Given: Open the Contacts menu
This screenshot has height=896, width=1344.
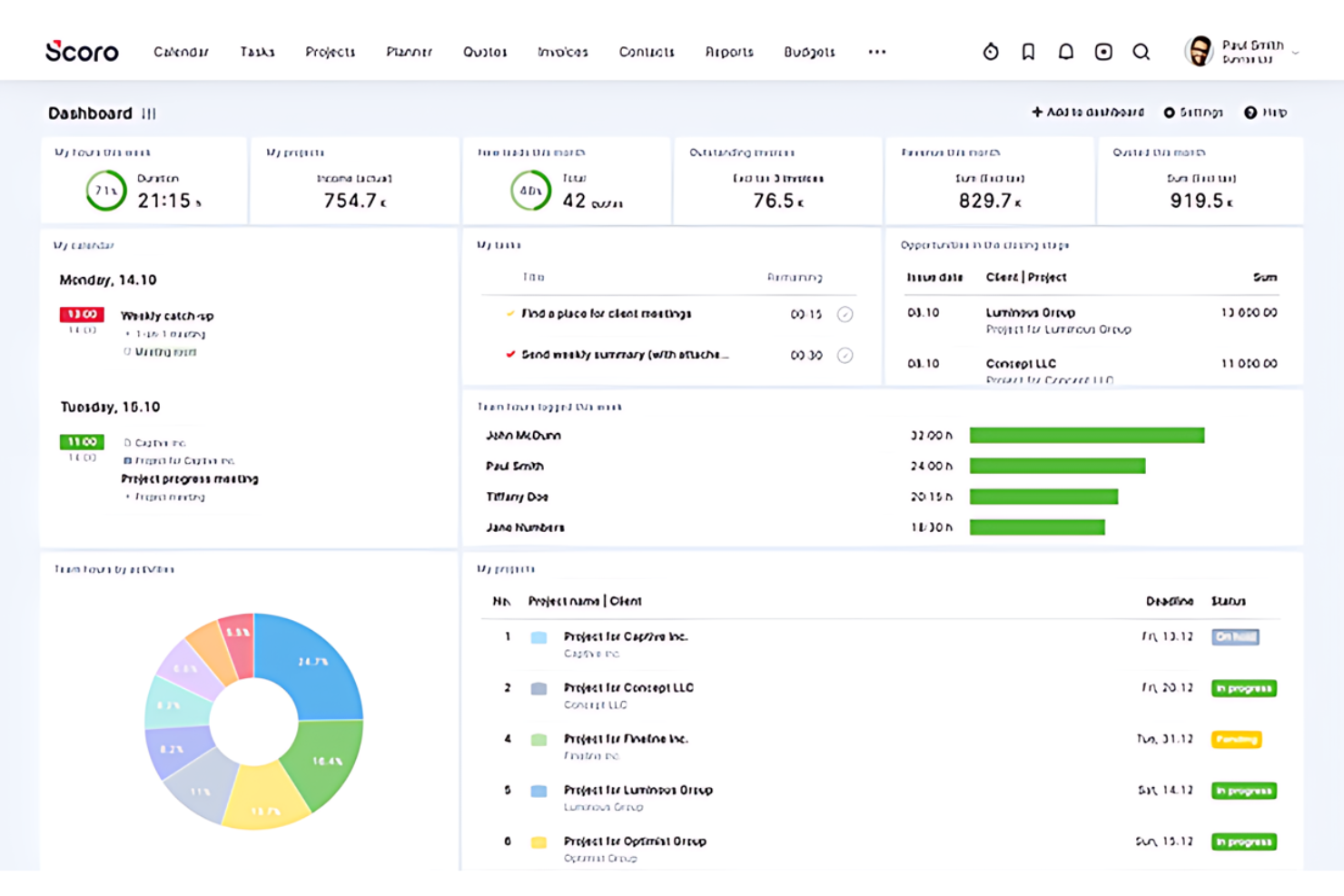Looking at the screenshot, I should (647, 52).
